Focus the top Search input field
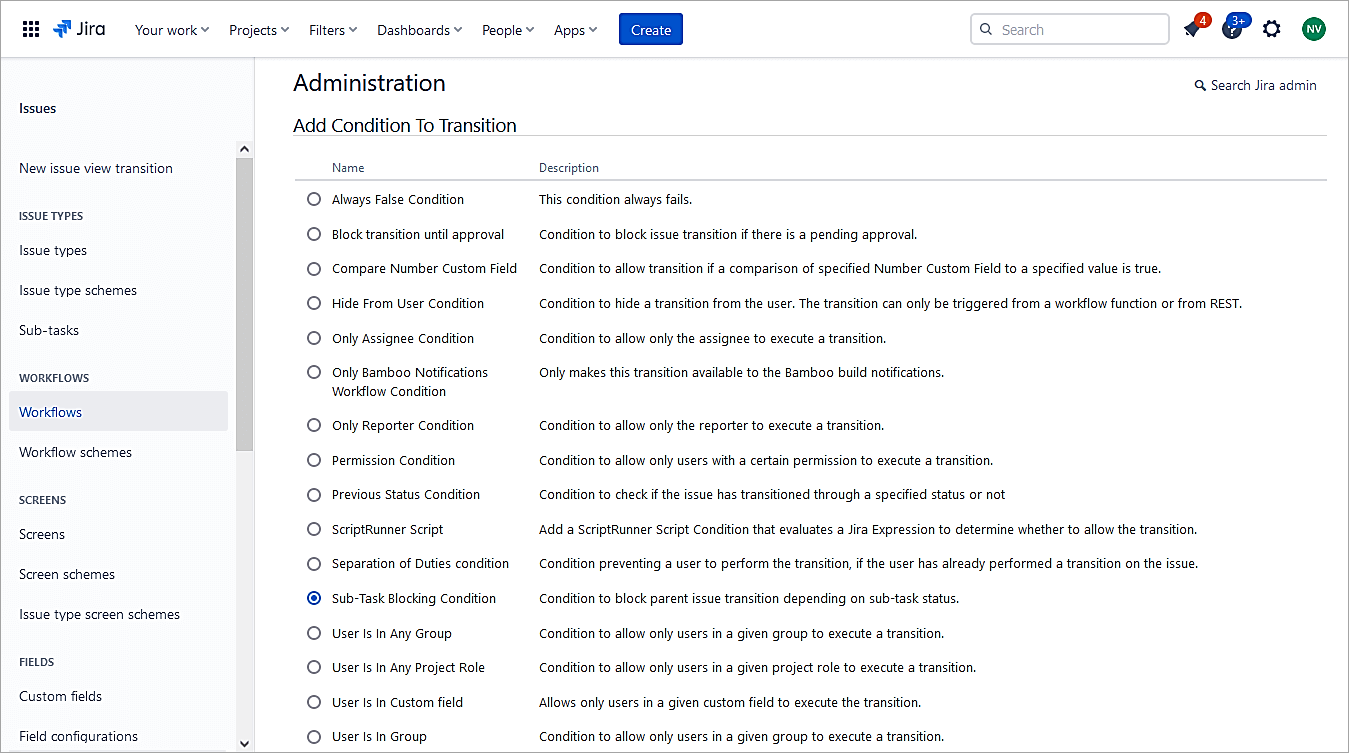 (x=1080, y=30)
